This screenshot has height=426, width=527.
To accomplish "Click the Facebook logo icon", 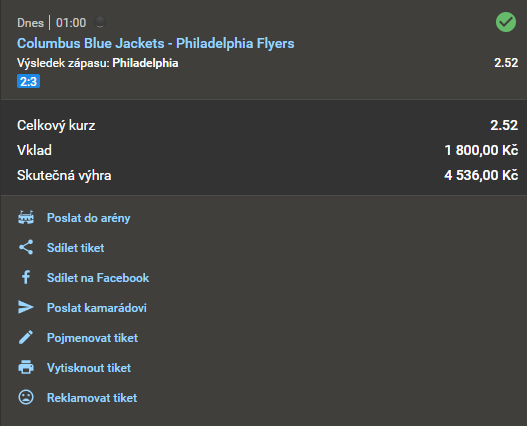I will tap(26, 277).
